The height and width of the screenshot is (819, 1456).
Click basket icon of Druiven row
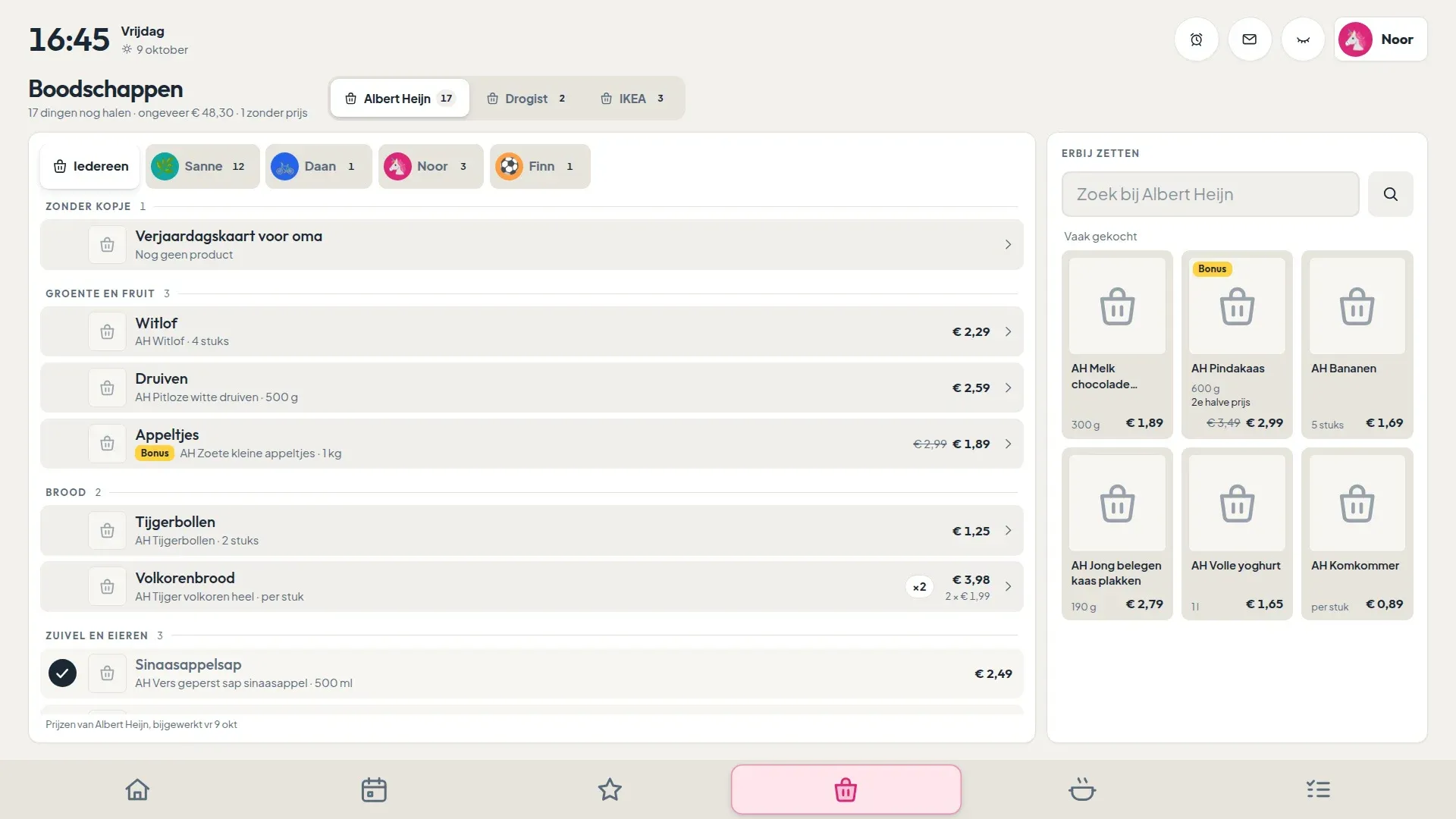pyautogui.click(x=107, y=388)
